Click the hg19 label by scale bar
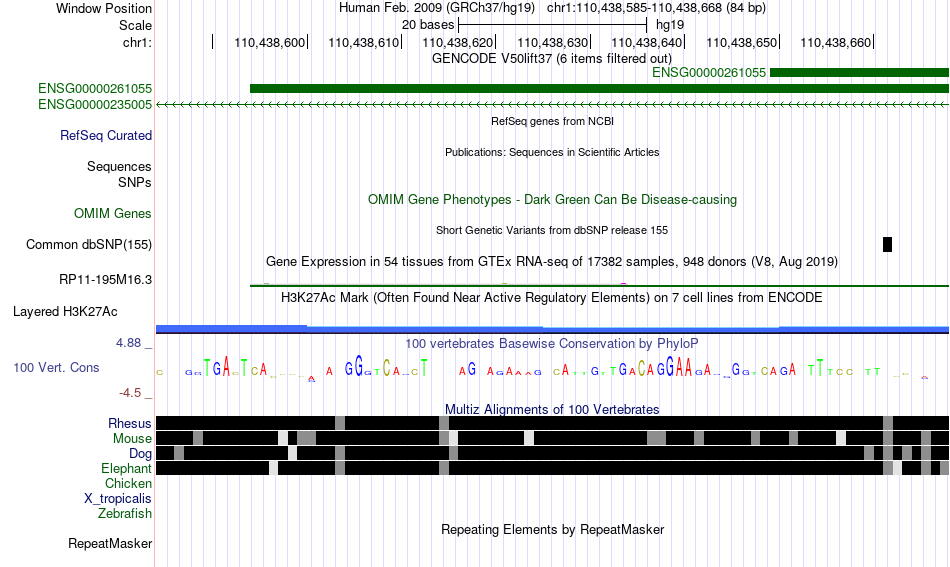The height and width of the screenshot is (567, 950). pyautogui.click(x=669, y=25)
